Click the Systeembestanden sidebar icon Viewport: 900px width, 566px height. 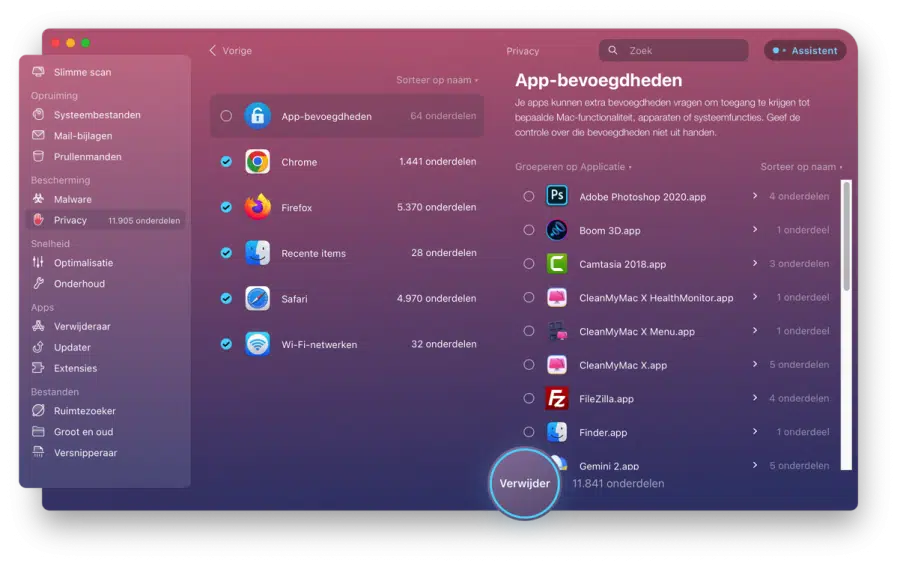click(x=38, y=114)
